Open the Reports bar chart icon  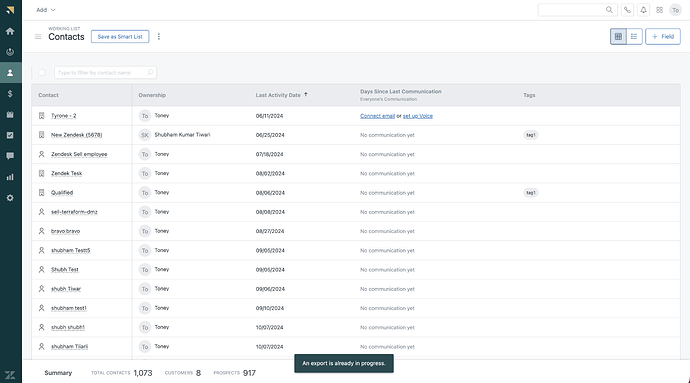[10, 177]
